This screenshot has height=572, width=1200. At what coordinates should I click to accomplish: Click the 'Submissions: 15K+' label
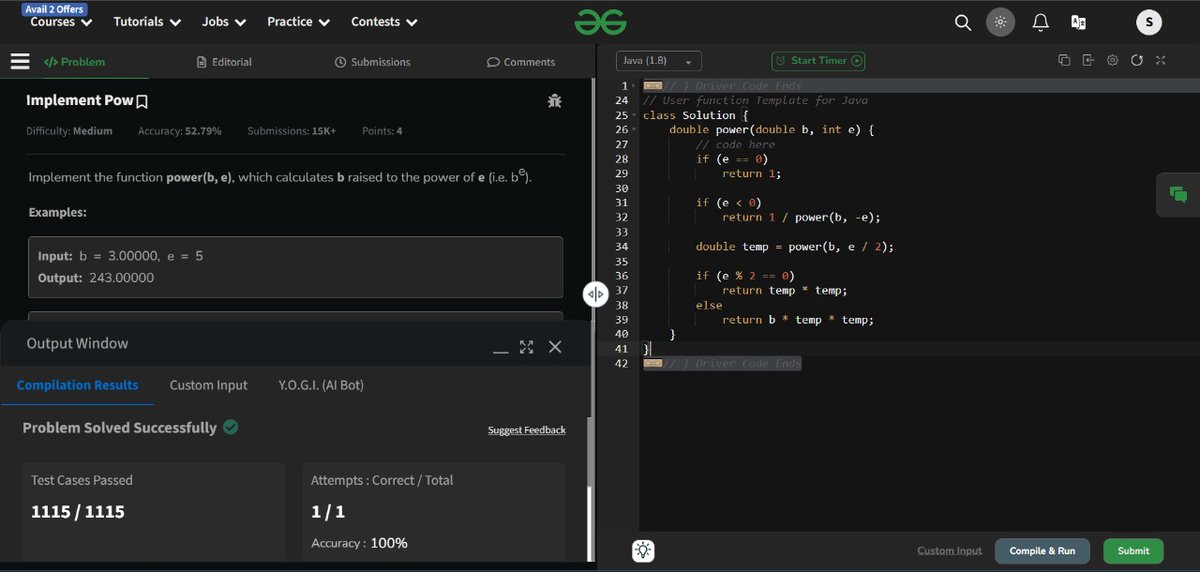(292, 131)
